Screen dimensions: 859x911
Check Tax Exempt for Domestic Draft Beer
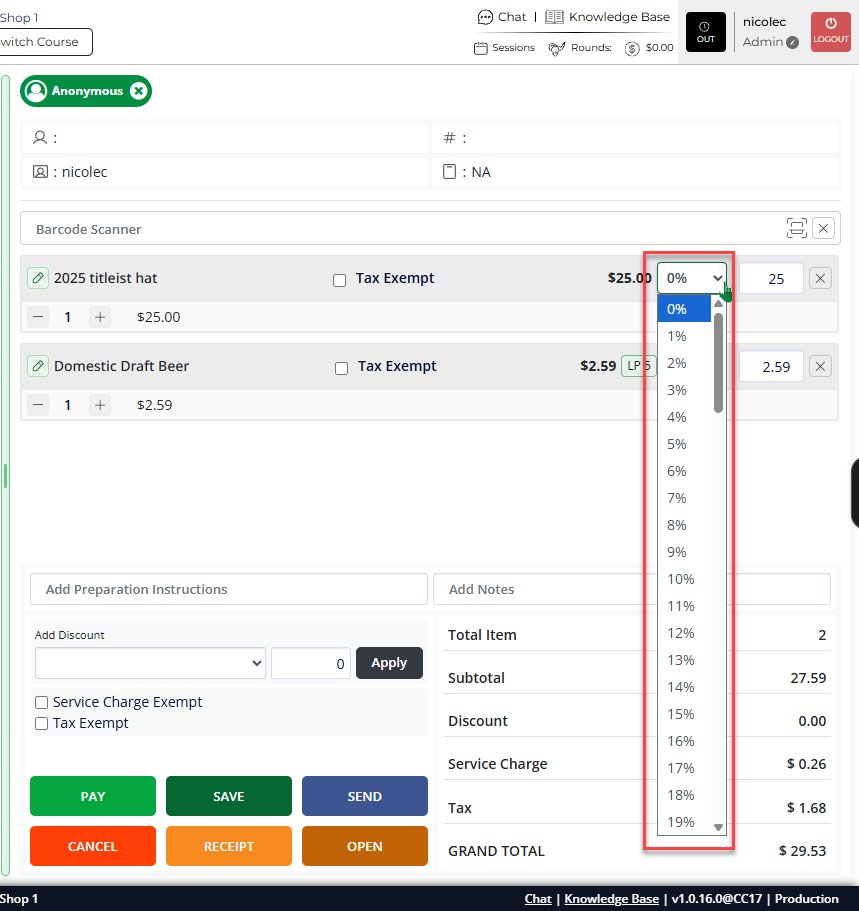point(341,368)
